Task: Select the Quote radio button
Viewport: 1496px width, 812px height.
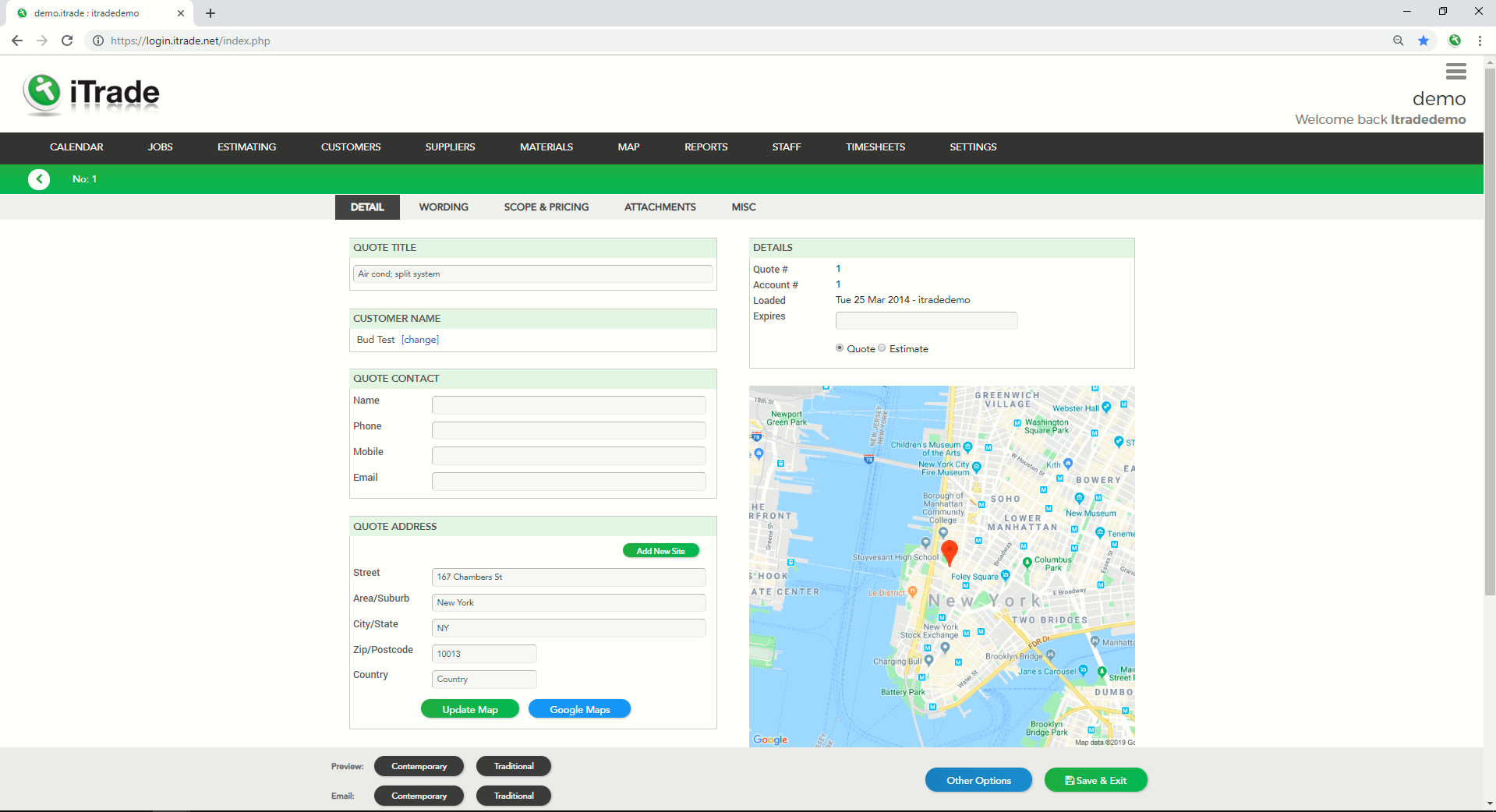Action: (840, 348)
